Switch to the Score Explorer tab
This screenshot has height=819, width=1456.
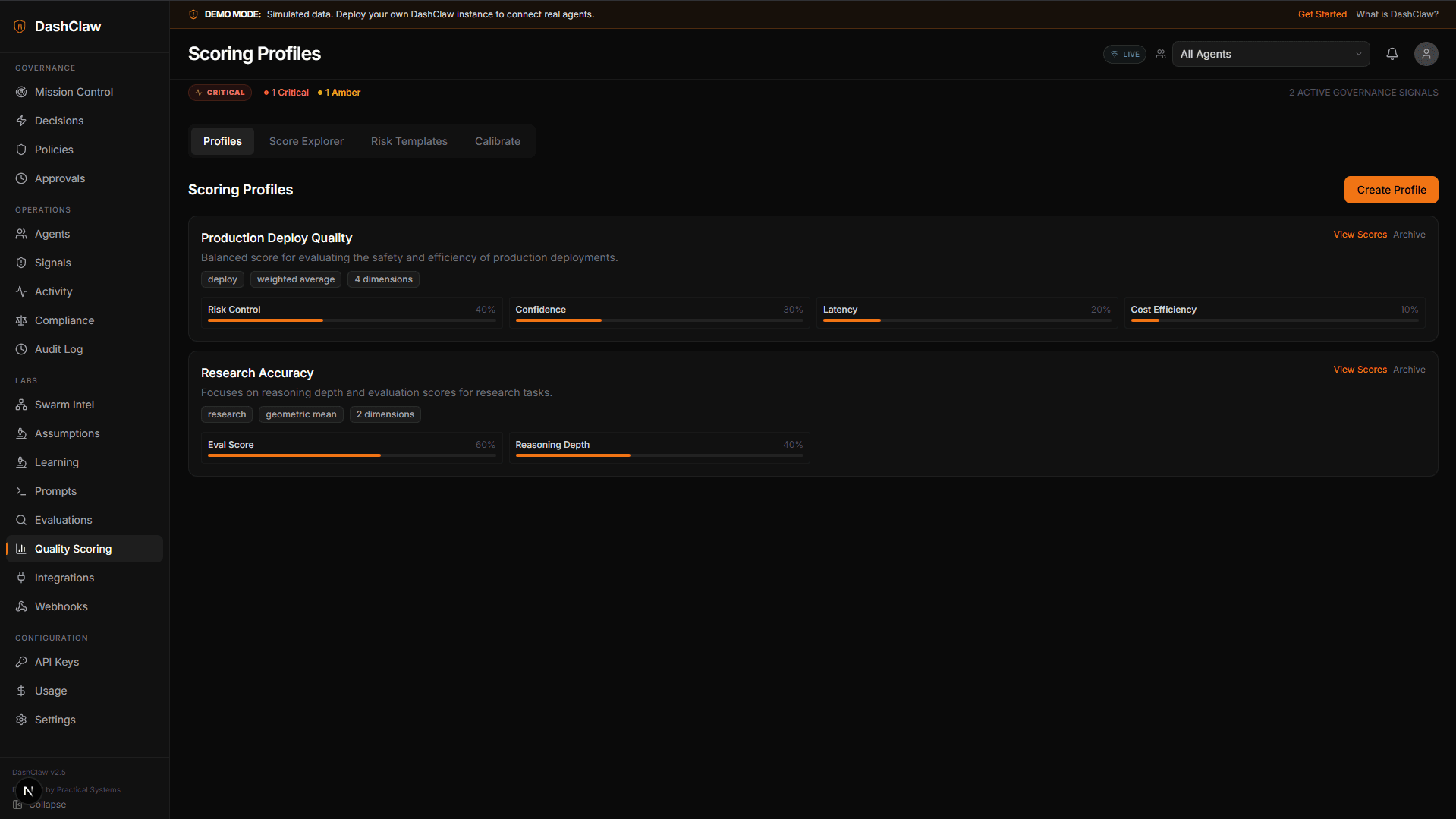point(306,141)
